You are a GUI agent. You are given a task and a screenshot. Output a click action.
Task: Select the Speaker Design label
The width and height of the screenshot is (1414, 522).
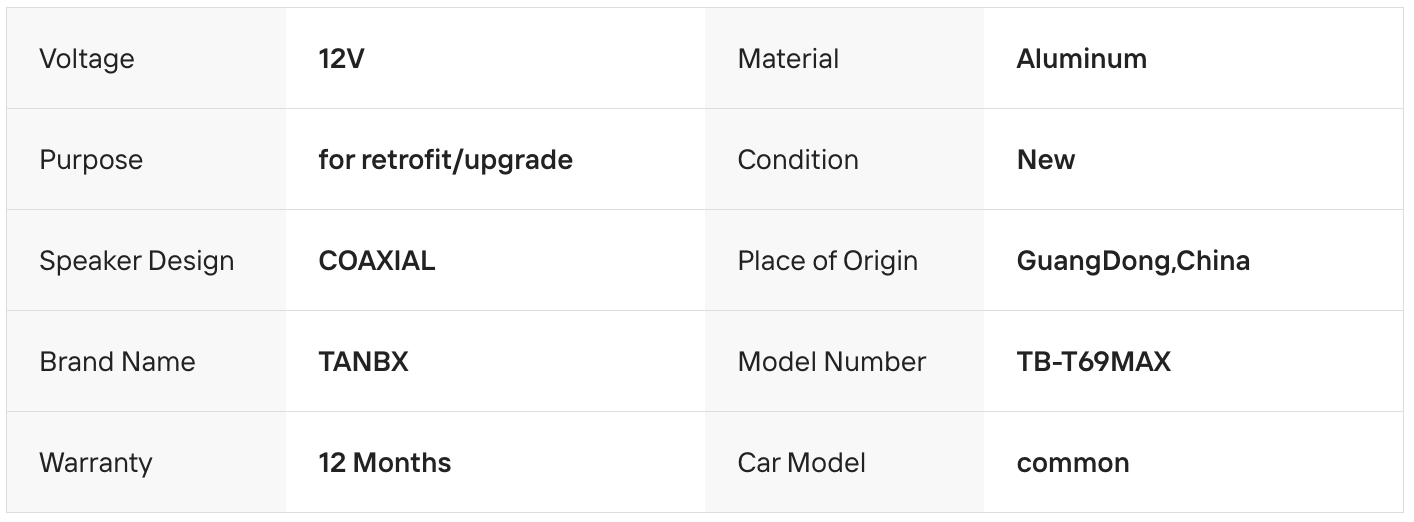click(x=136, y=261)
